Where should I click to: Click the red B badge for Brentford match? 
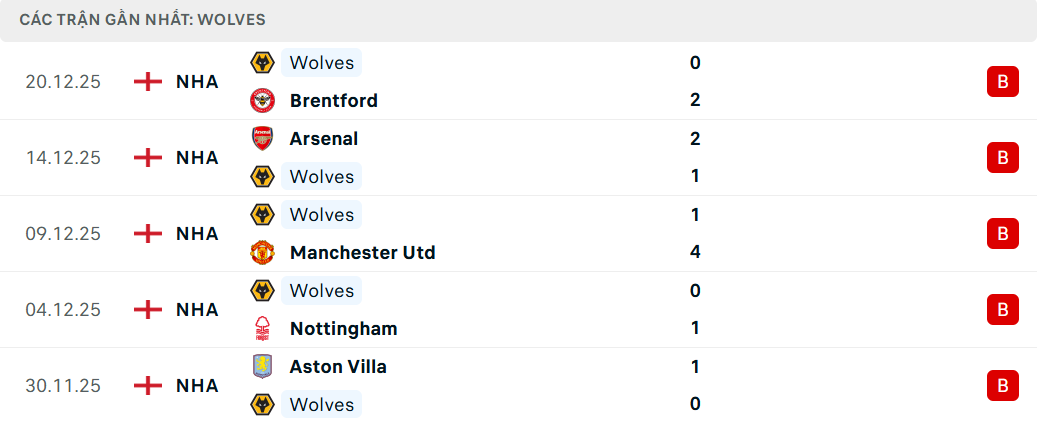pyautogui.click(x=1002, y=81)
